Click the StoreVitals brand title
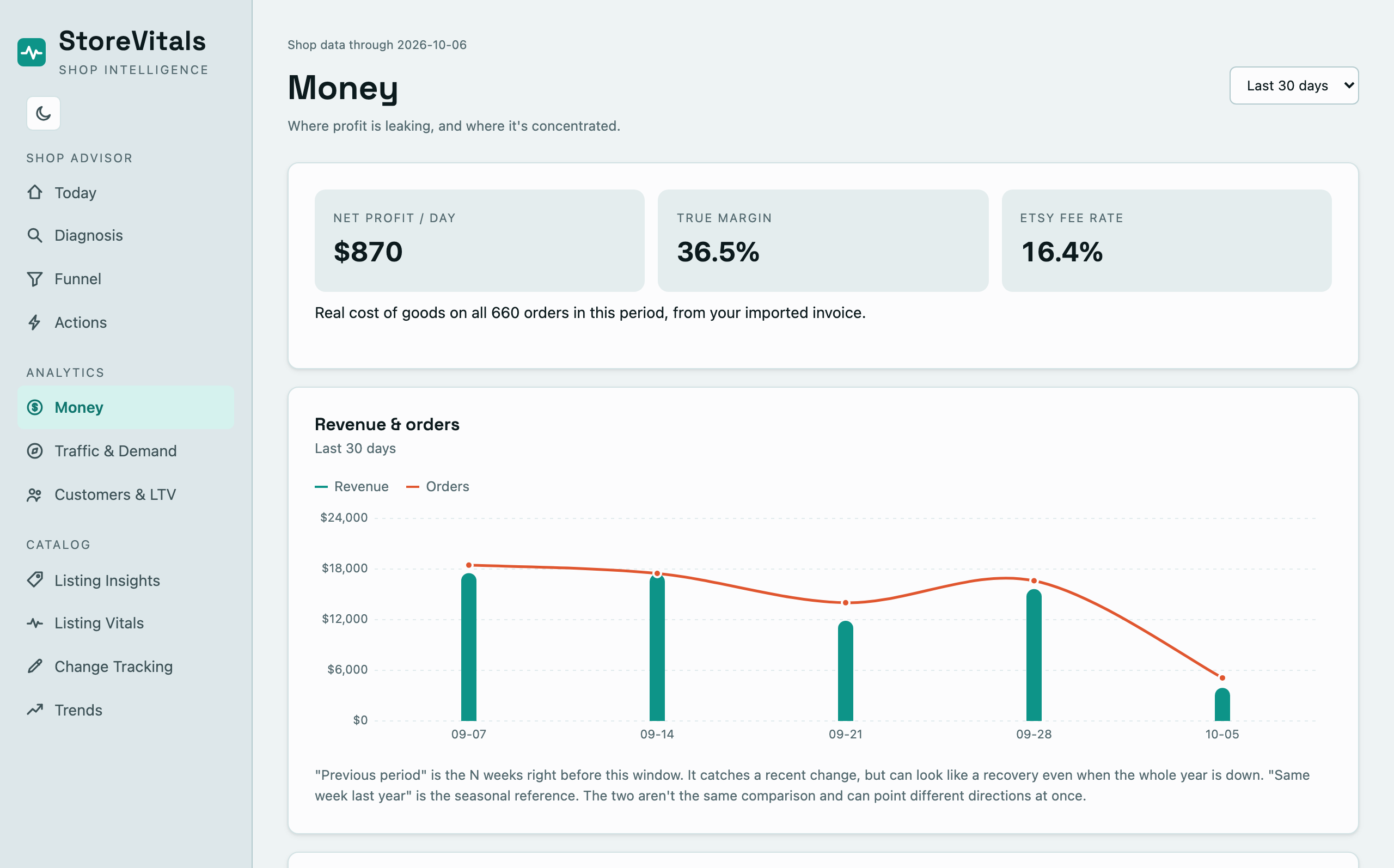Viewport: 1394px width, 868px height. [x=132, y=41]
